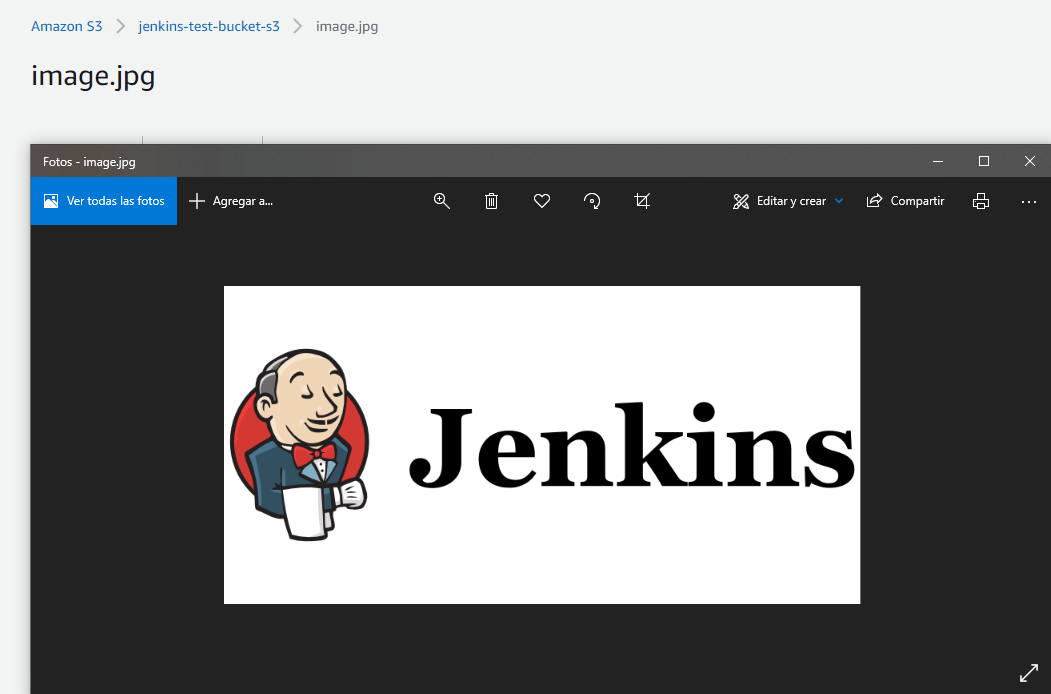Share the image via Compartir
Screen dimensions: 1051x694
pyautogui.click(x=905, y=200)
